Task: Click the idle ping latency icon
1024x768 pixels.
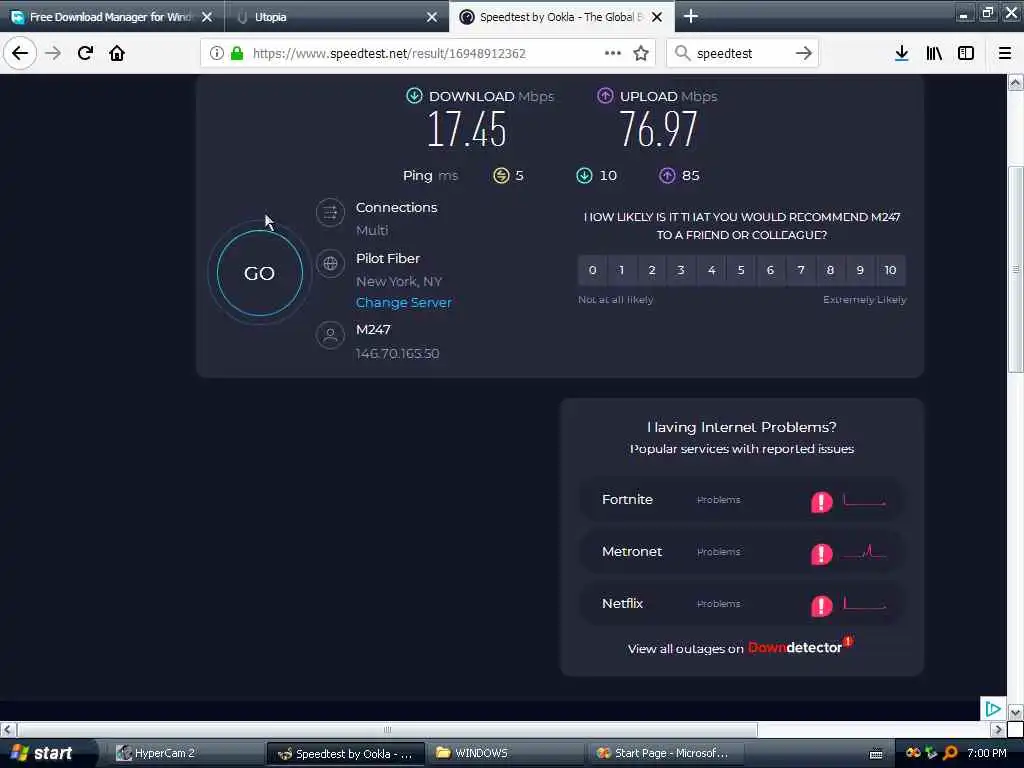Action: coord(501,175)
